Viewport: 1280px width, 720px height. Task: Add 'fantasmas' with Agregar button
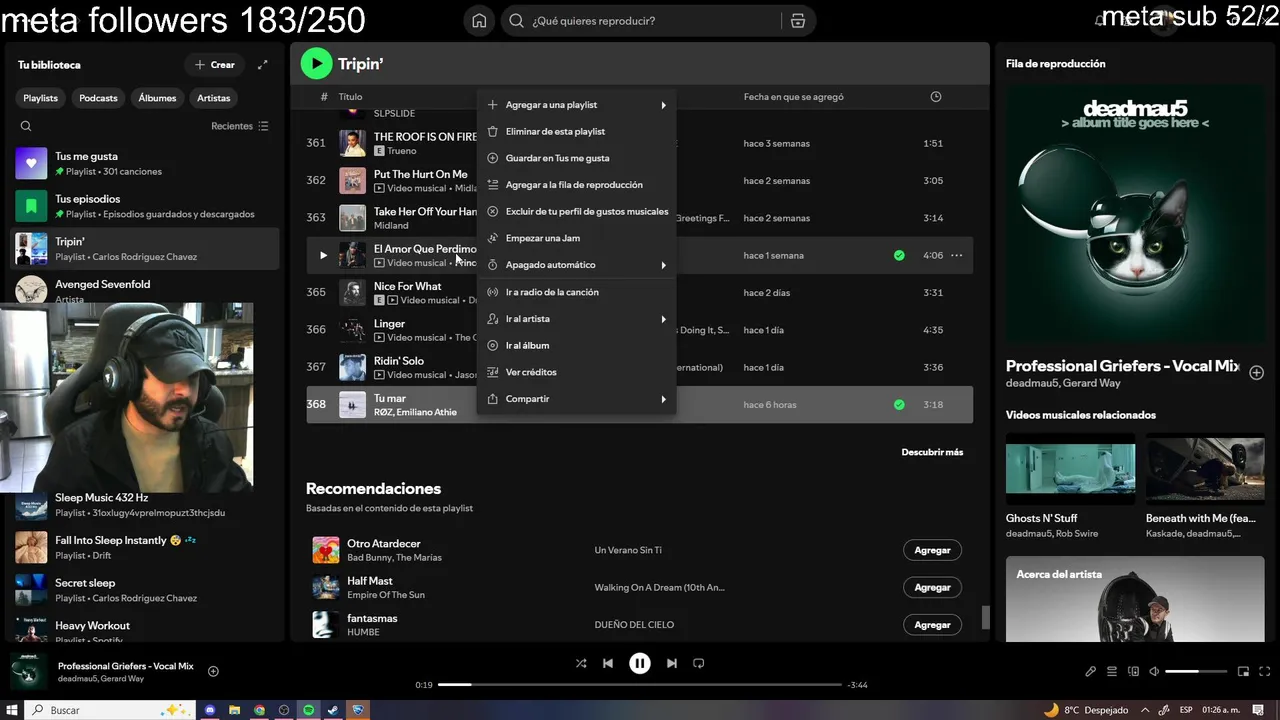932,624
